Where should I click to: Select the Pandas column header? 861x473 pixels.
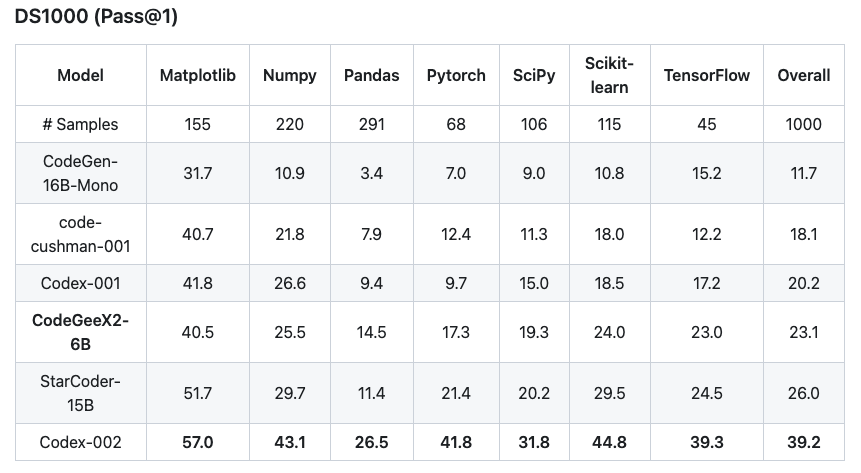coord(372,75)
